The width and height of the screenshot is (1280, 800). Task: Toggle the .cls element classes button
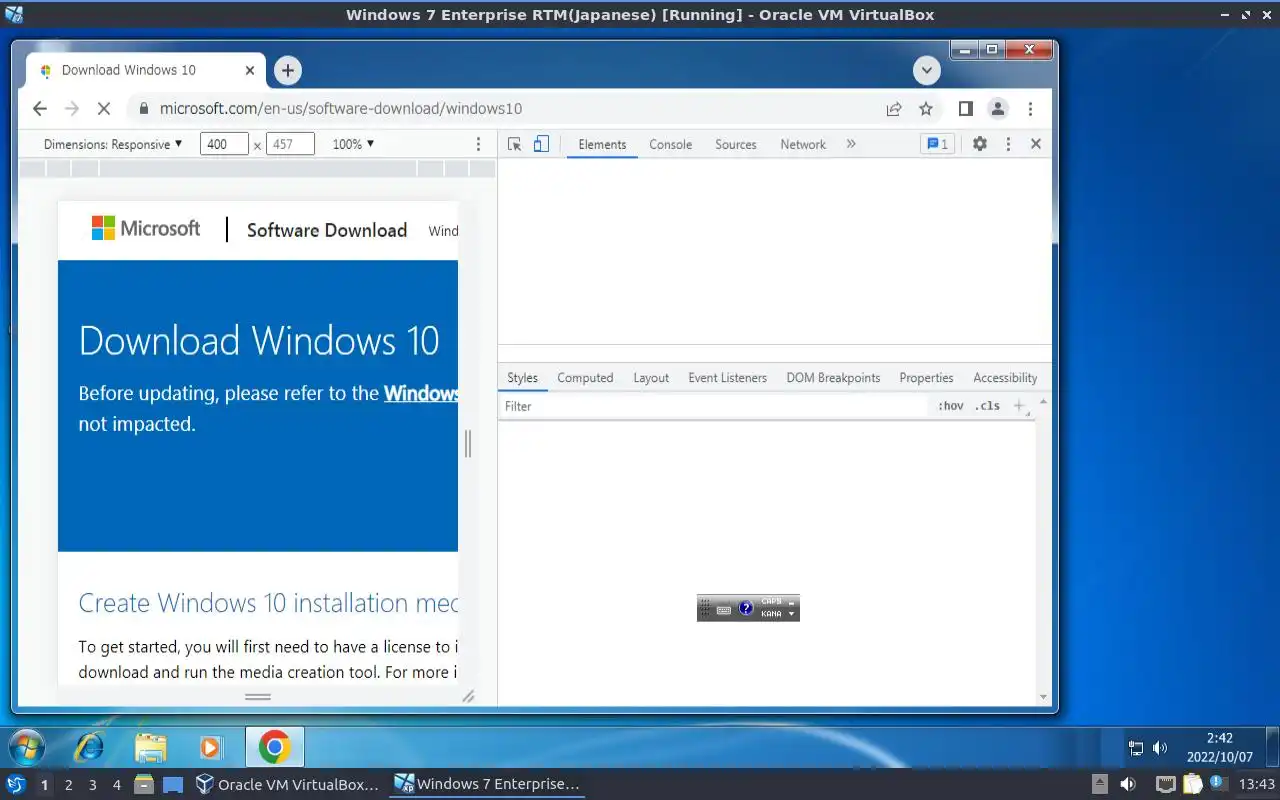click(988, 406)
